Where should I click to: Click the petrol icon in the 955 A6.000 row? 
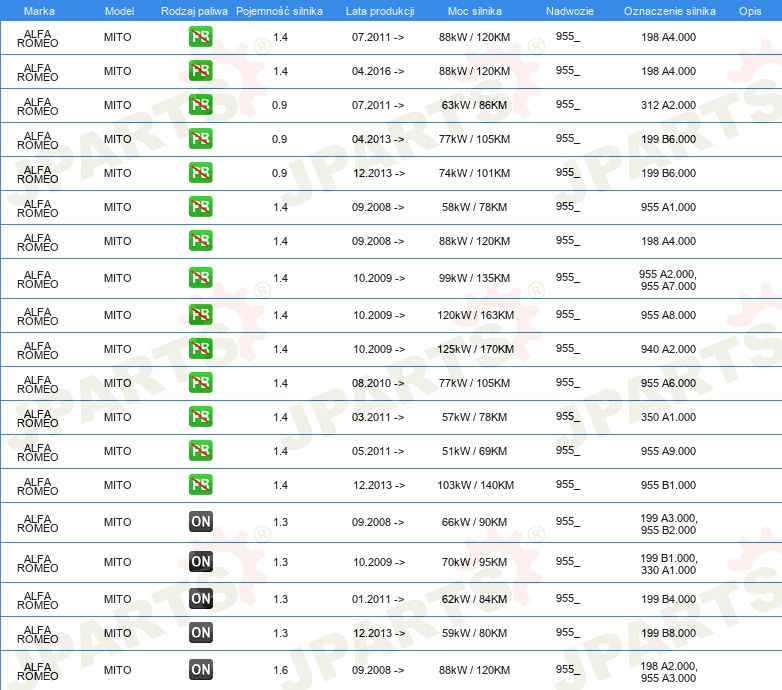click(x=200, y=382)
